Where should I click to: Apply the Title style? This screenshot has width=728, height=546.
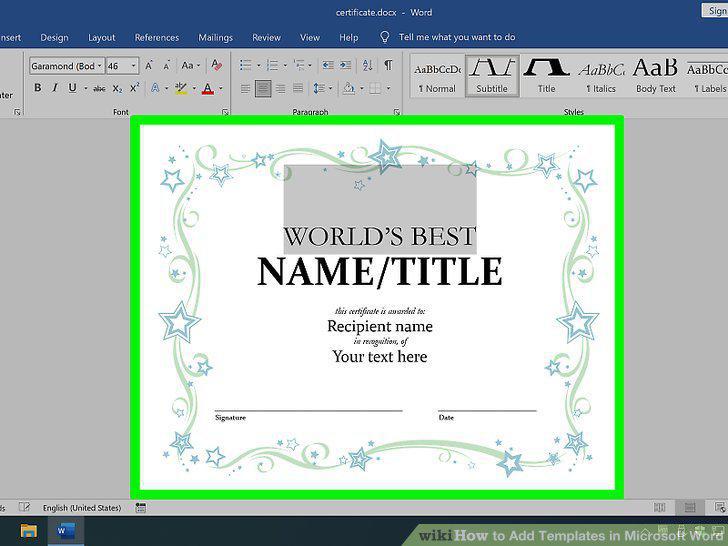point(546,76)
